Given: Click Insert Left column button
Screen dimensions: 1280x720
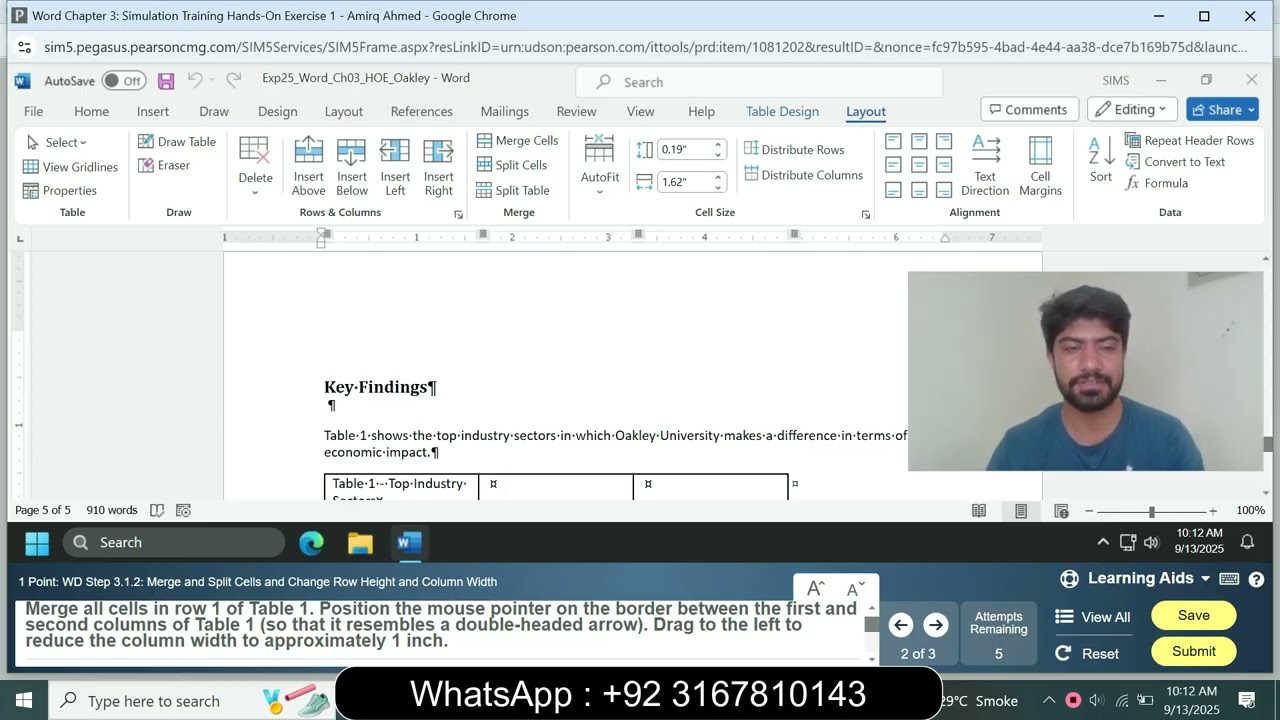Looking at the screenshot, I should [x=395, y=167].
